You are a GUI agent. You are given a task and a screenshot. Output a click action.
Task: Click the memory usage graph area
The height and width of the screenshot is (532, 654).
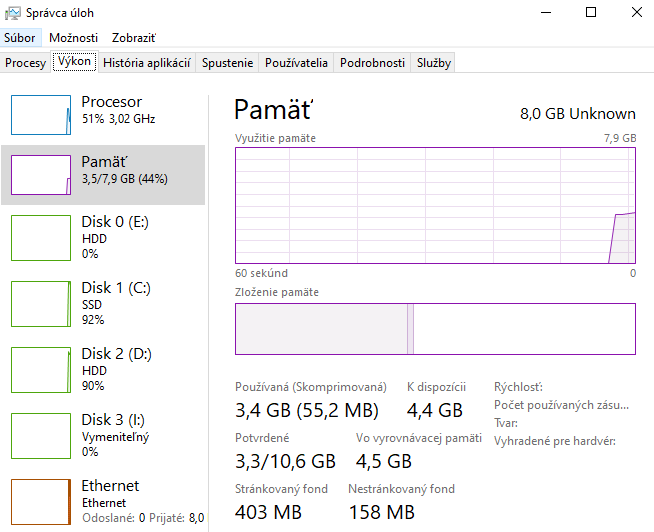[x=435, y=205]
